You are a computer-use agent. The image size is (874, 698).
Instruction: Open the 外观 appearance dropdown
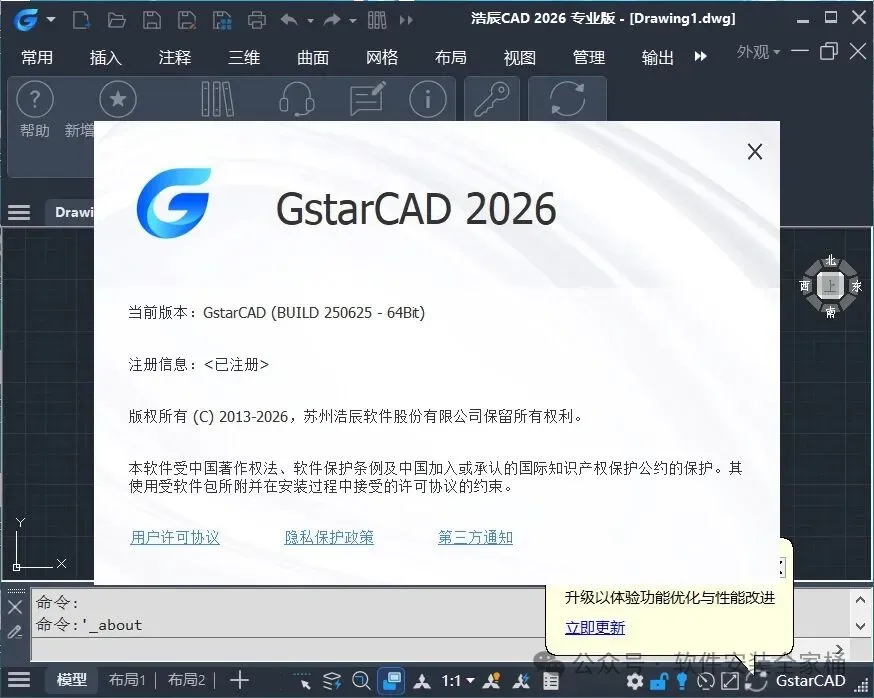click(758, 52)
